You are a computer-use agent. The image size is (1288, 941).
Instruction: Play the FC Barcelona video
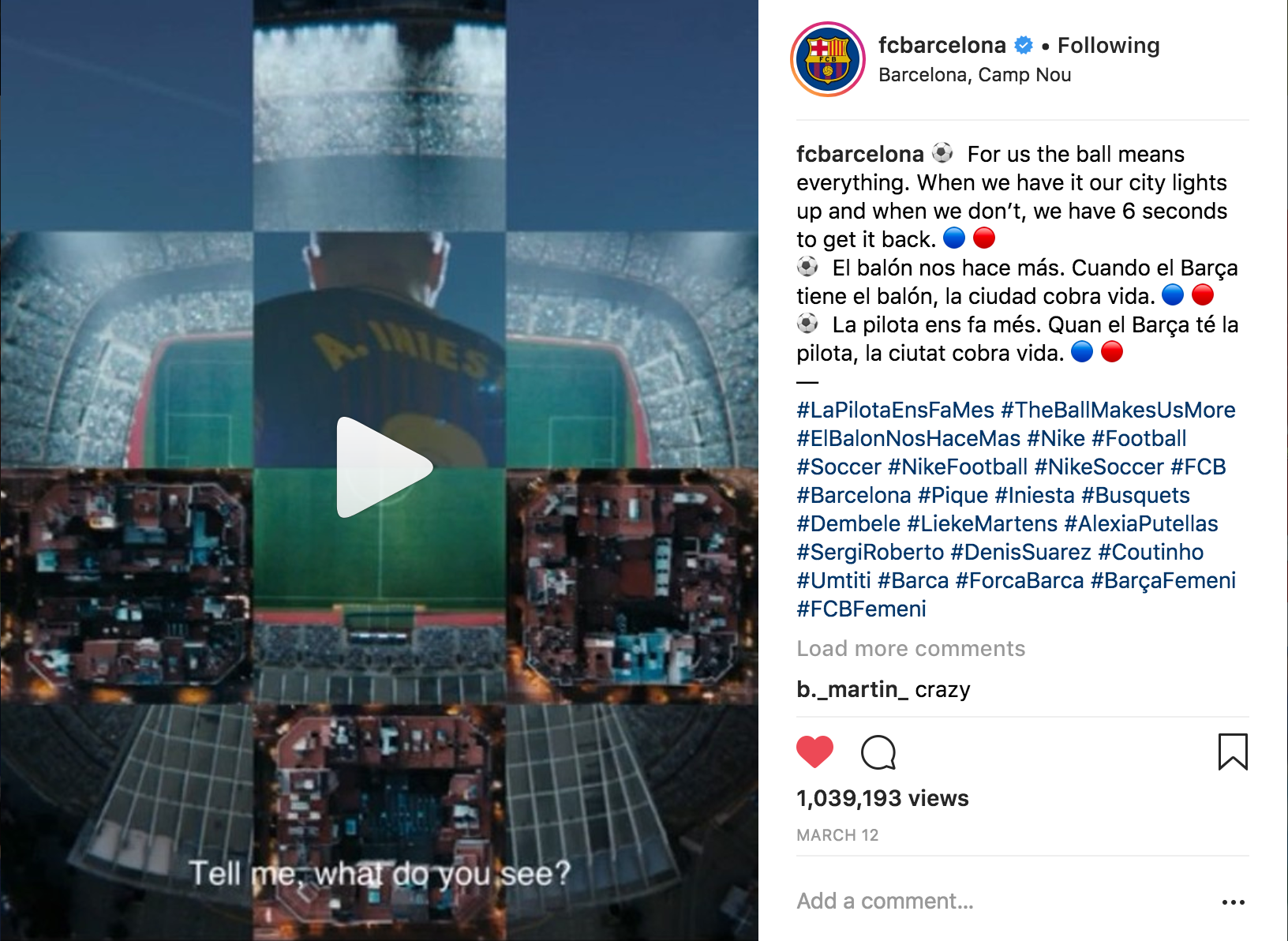(x=384, y=467)
